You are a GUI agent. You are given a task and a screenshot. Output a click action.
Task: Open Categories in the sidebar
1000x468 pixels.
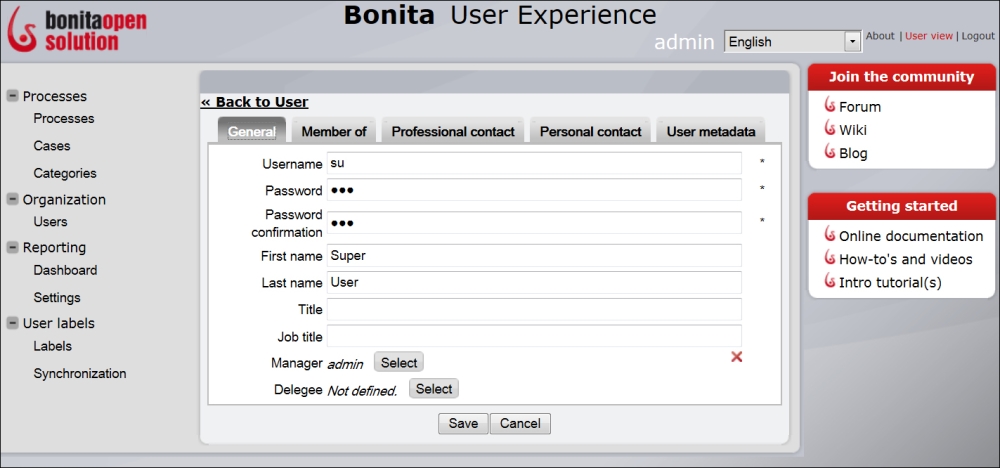65,173
